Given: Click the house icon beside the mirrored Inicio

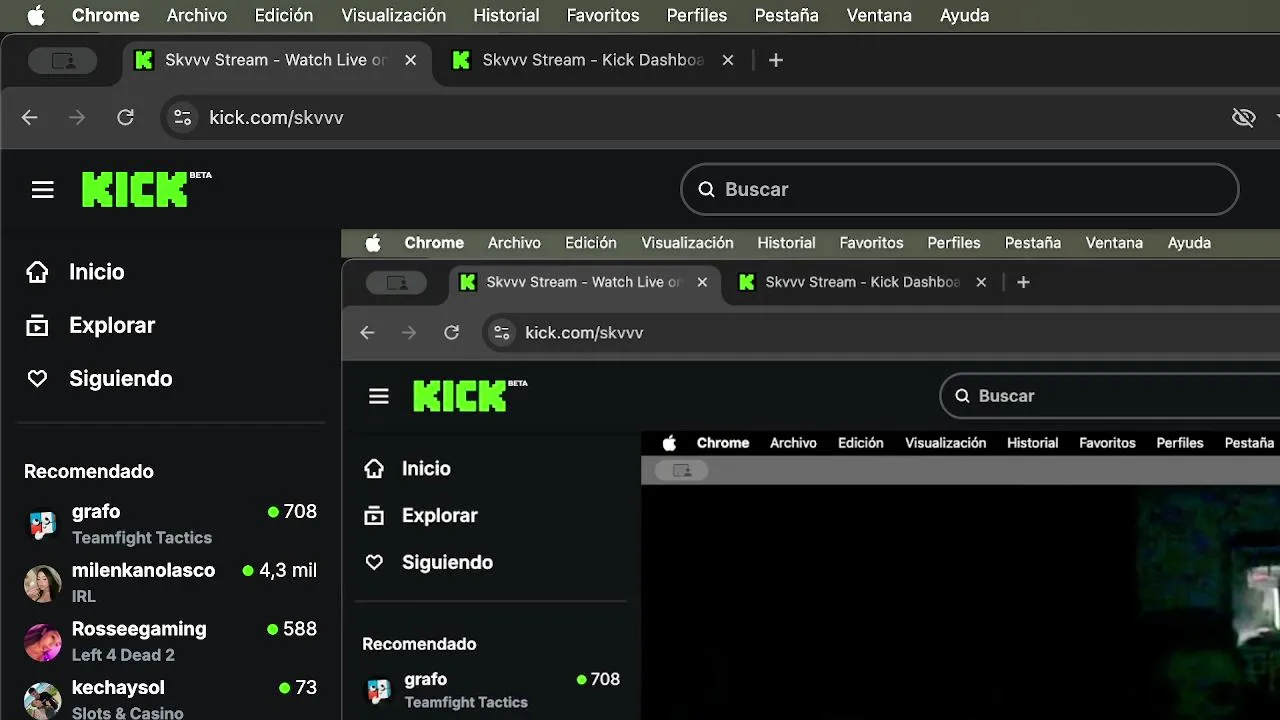Looking at the screenshot, I should [x=374, y=468].
